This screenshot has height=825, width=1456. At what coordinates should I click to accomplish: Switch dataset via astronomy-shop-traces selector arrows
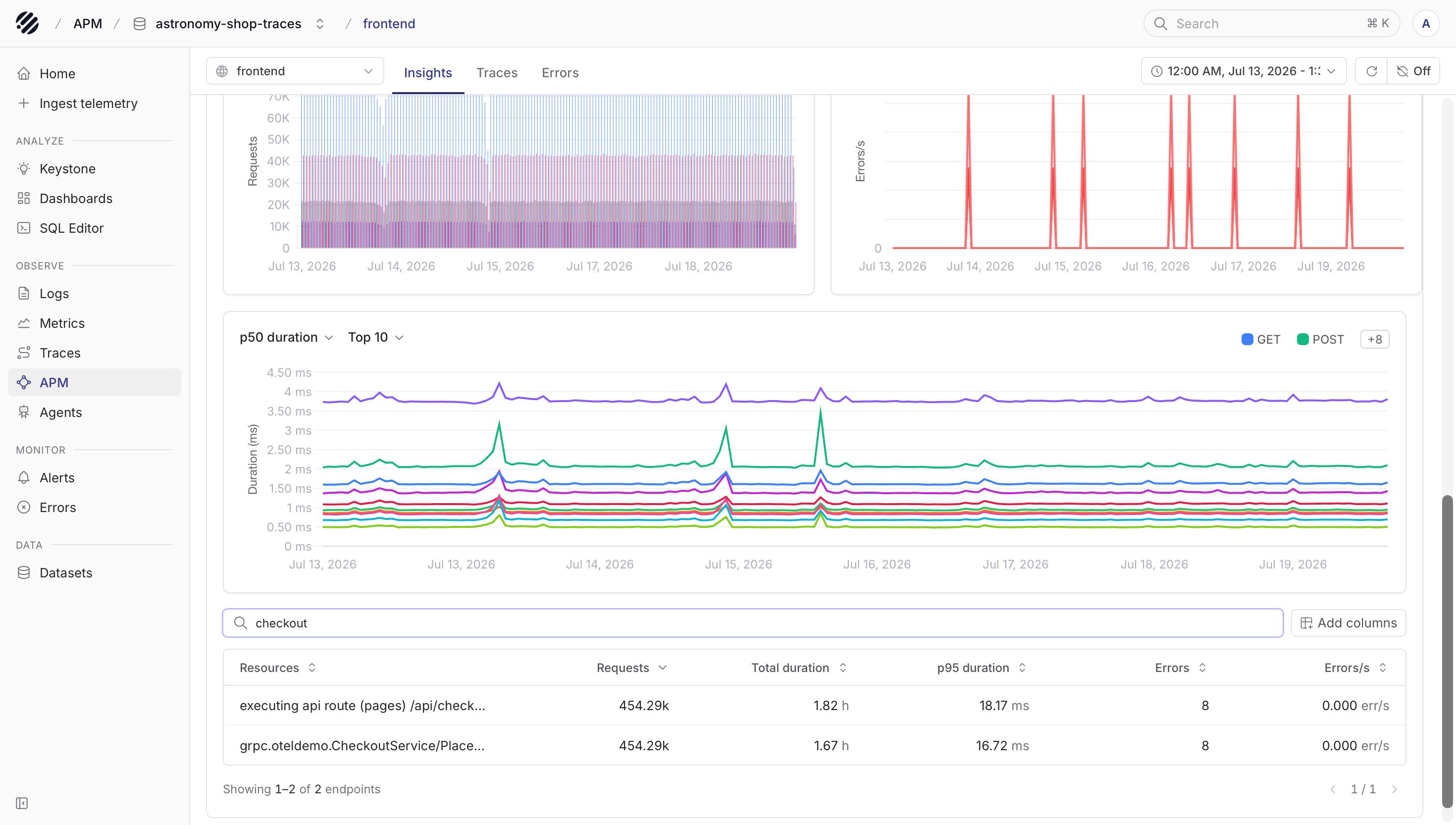tap(320, 23)
